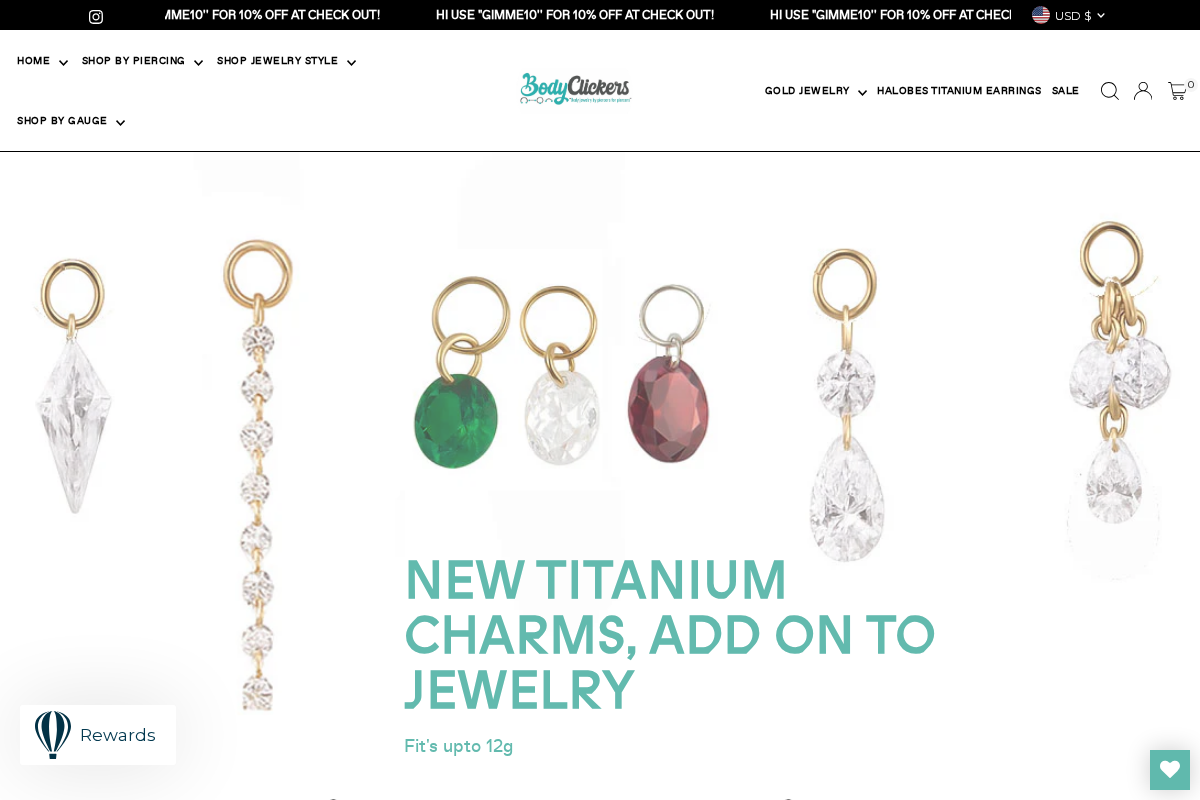Open the Instagram icon link
Image resolution: width=1200 pixels, height=800 pixels.
[96, 16]
